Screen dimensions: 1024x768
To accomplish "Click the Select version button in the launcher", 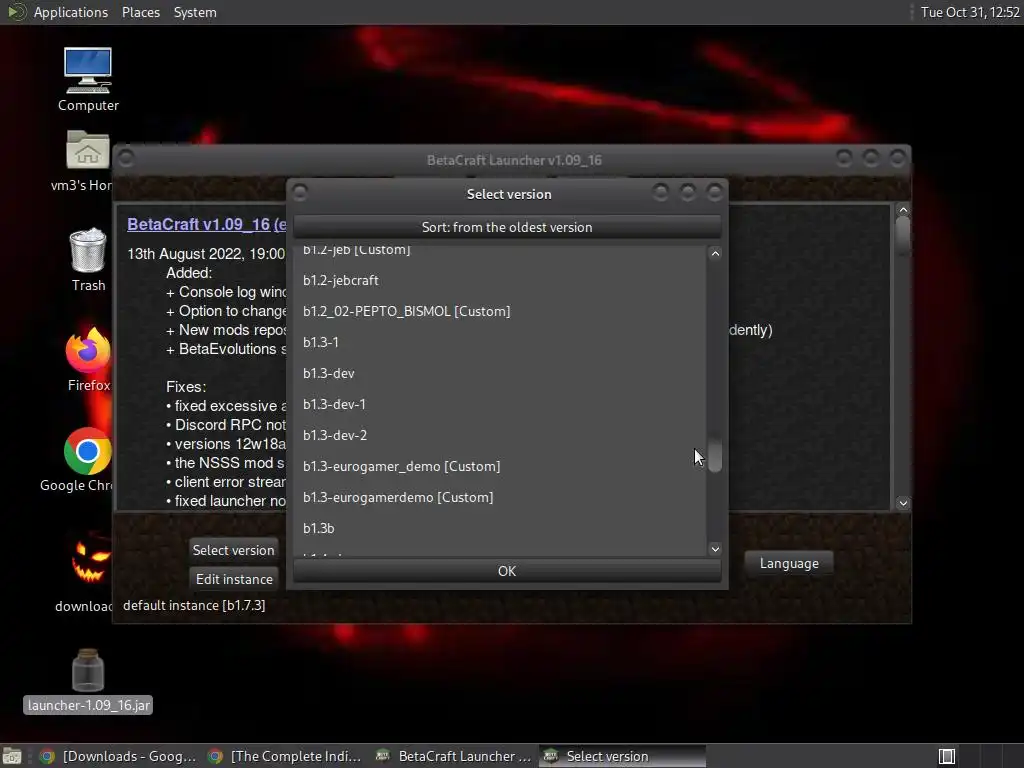I will [x=233, y=550].
